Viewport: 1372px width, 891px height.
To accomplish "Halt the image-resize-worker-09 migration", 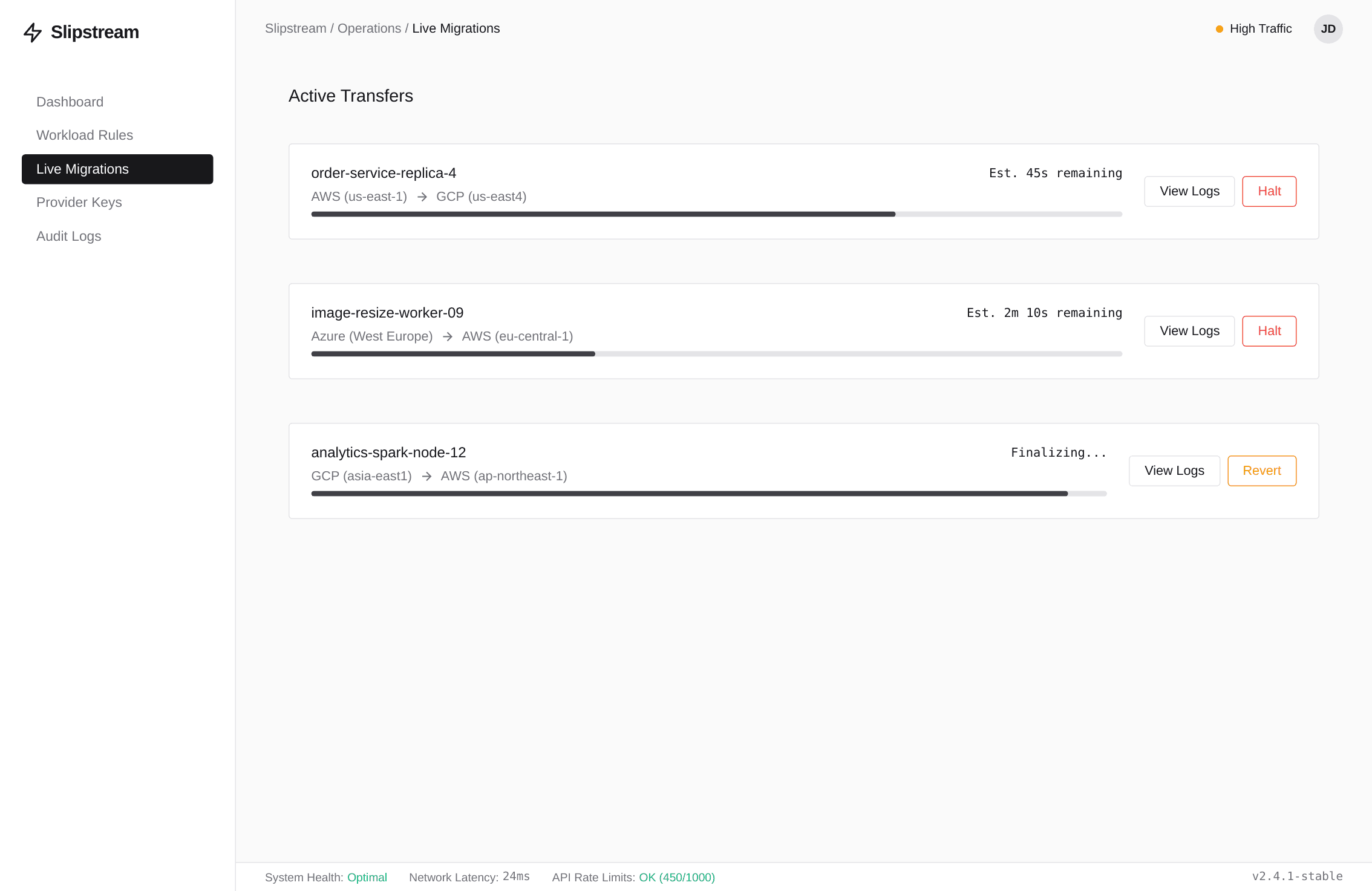I will click(1269, 331).
